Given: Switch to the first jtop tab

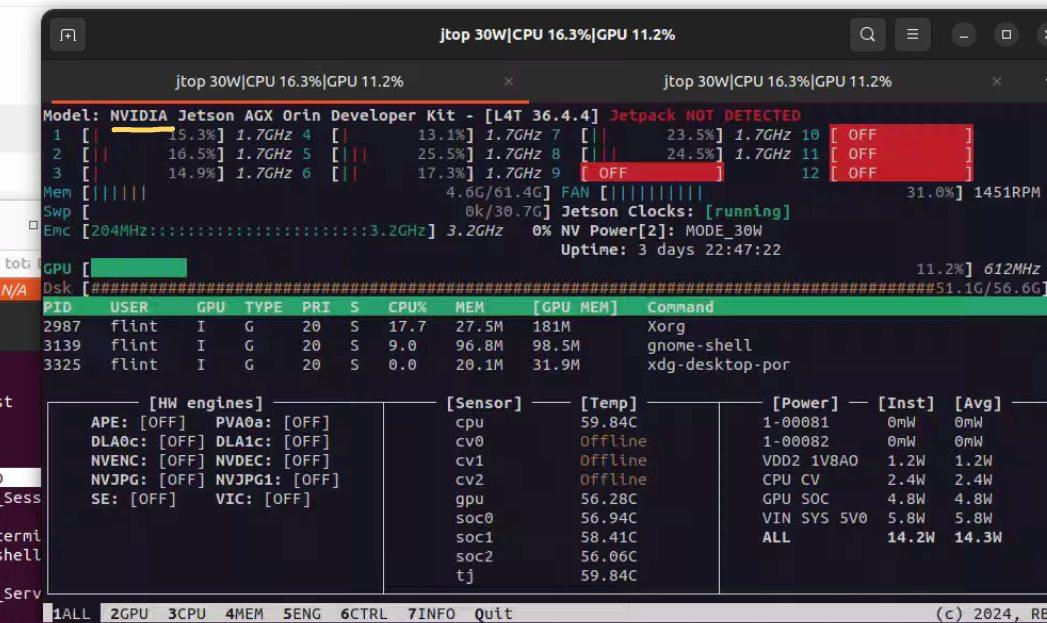Looking at the screenshot, I should click(x=289, y=81).
